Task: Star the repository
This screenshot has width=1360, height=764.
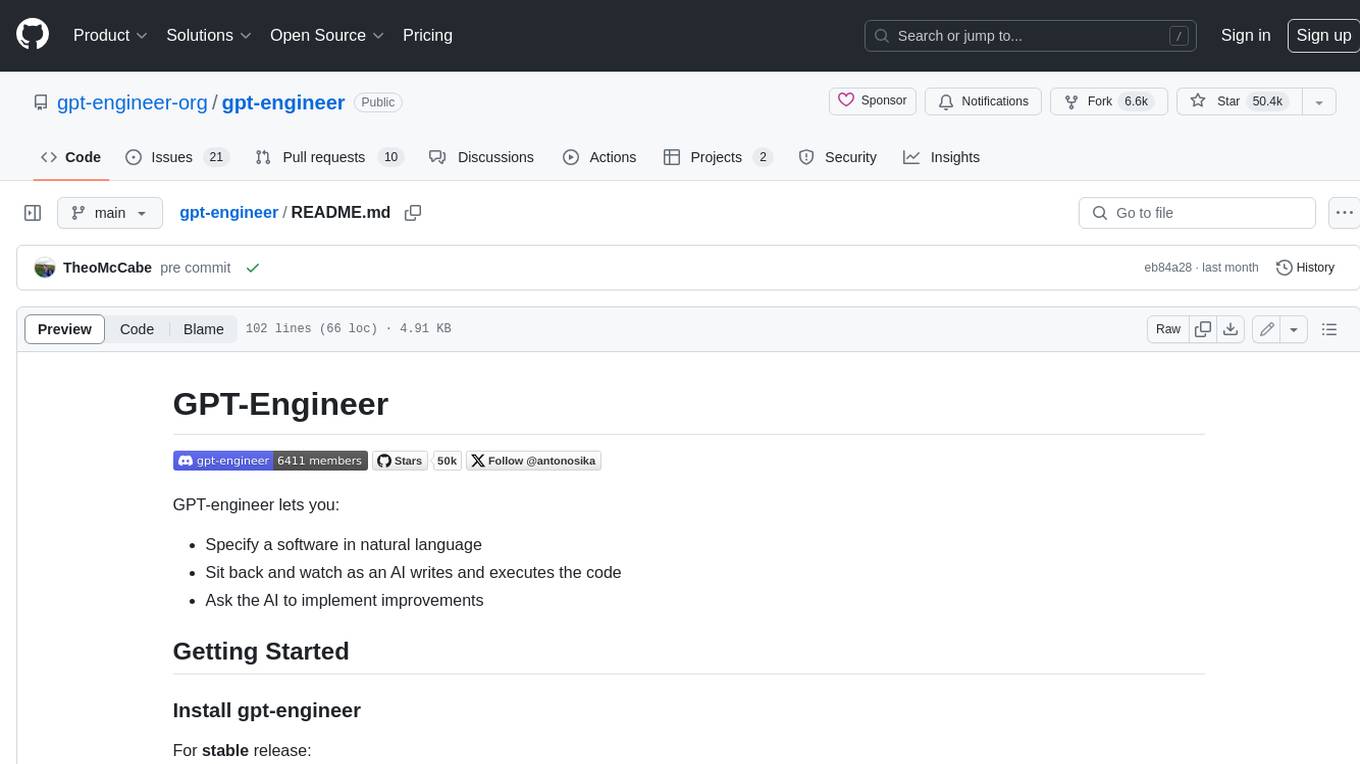Action: [x=1239, y=101]
